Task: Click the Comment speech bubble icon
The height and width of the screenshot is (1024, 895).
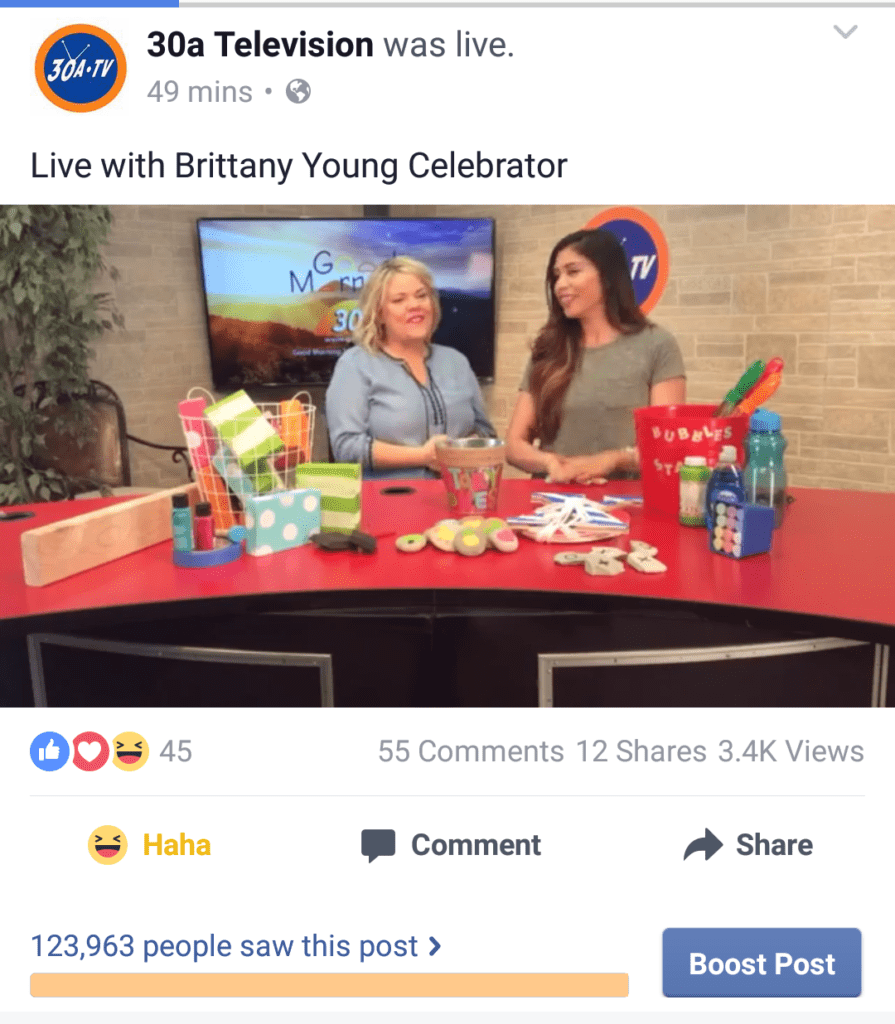Action: tap(378, 845)
